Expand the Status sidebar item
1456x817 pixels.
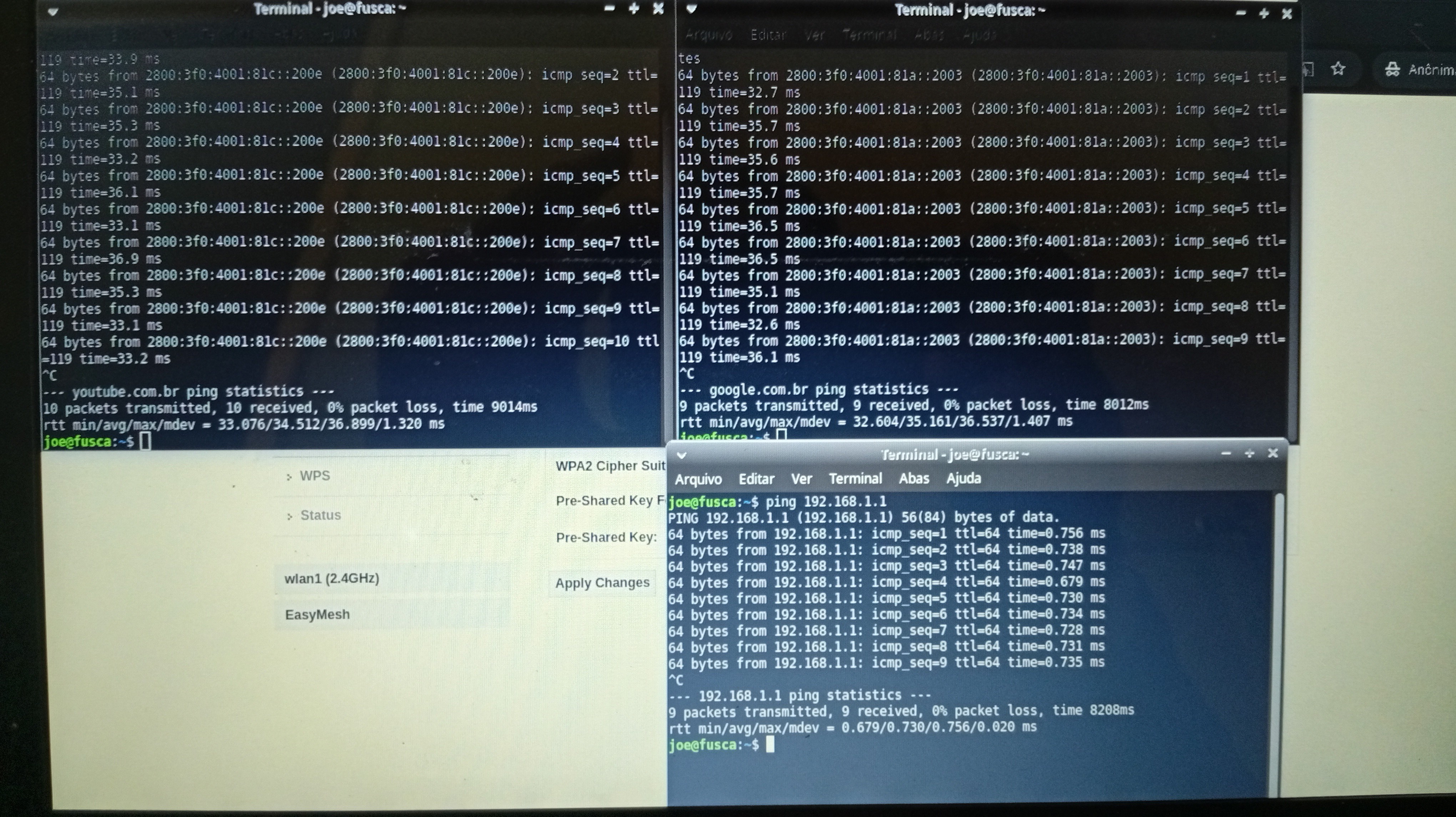(x=320, y=515)
